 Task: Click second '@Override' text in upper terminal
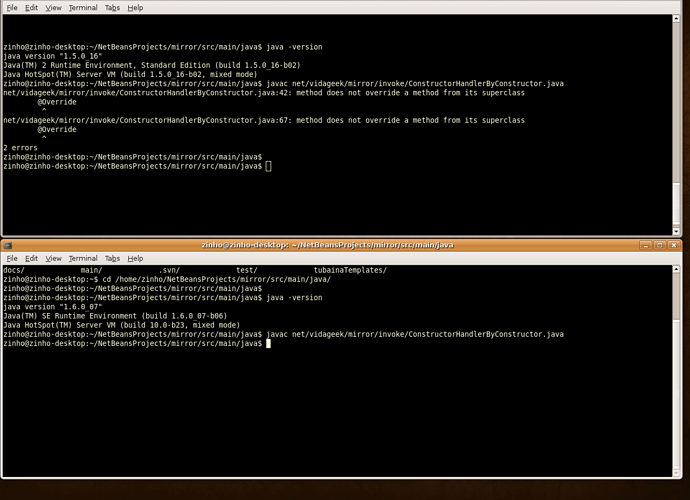point(57,129)
